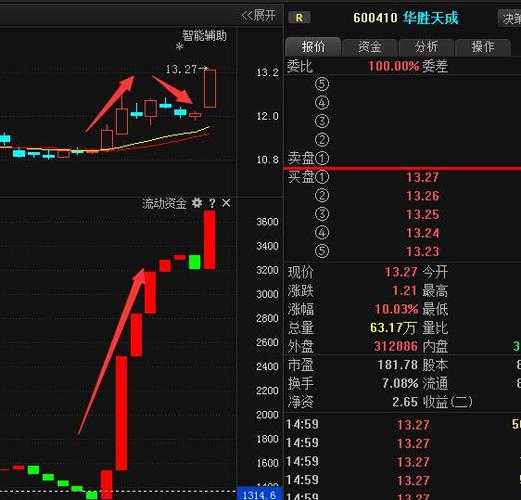The image size is (521, 500).
Task: Click the stock name 华胜天成
Action: coord(431,18)
